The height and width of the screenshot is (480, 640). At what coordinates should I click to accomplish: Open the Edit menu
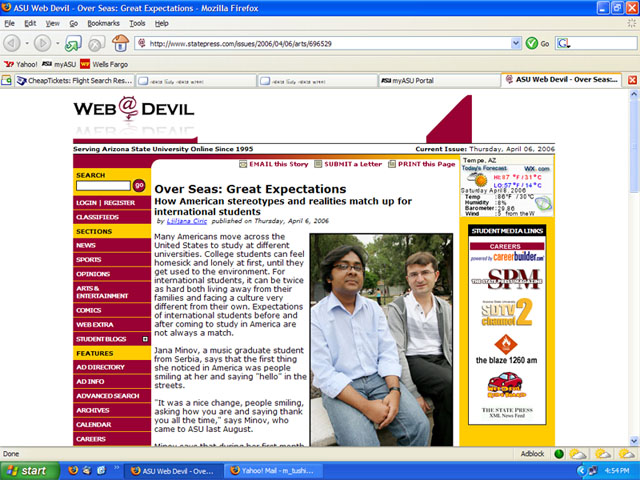(x=30, y=23)
